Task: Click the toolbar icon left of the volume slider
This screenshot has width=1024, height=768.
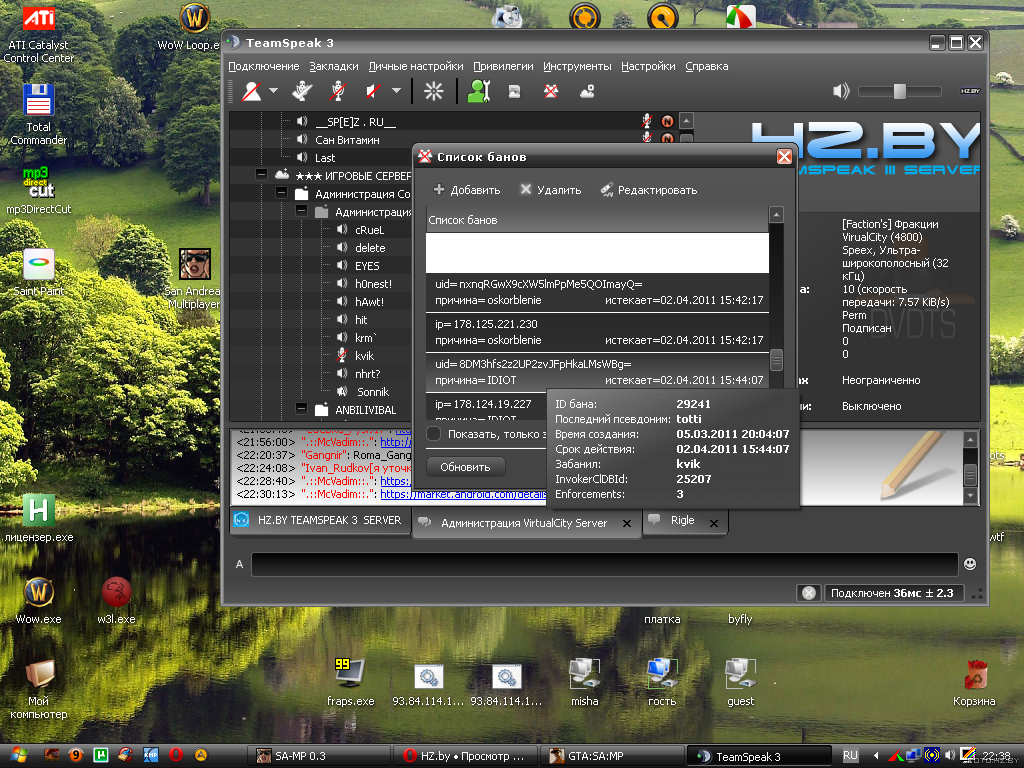Action: coord(841,92)
